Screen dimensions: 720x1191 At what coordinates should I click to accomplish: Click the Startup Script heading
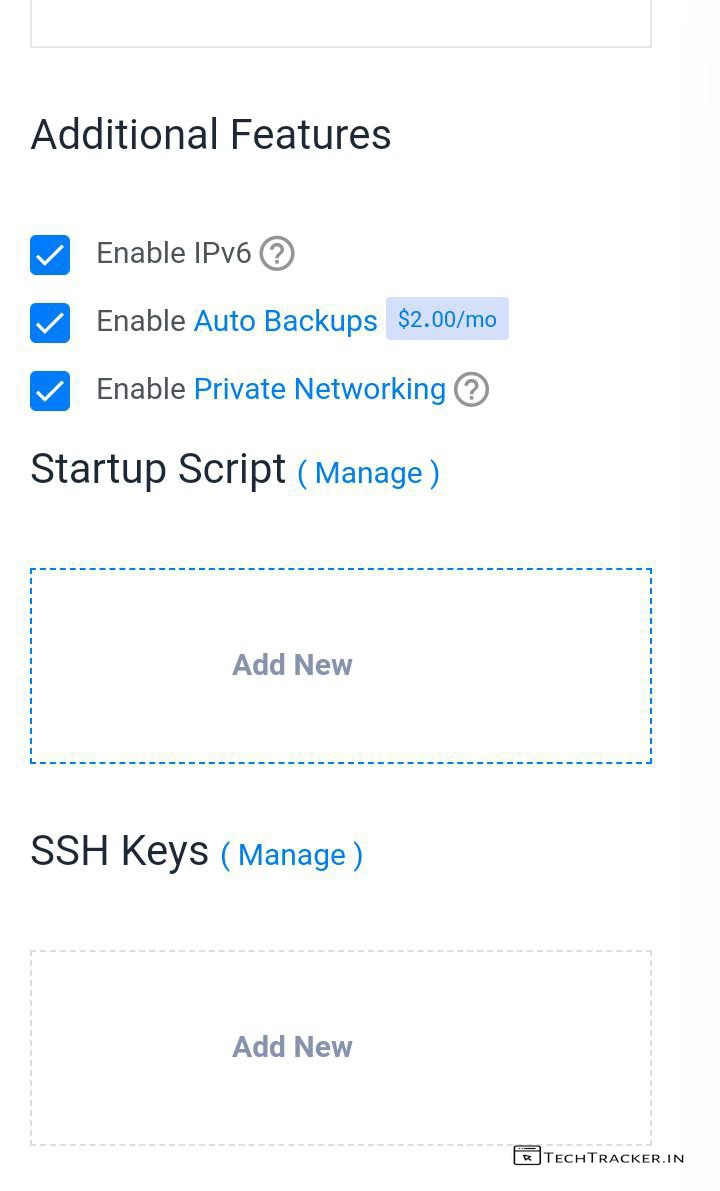tap(158, 469)
